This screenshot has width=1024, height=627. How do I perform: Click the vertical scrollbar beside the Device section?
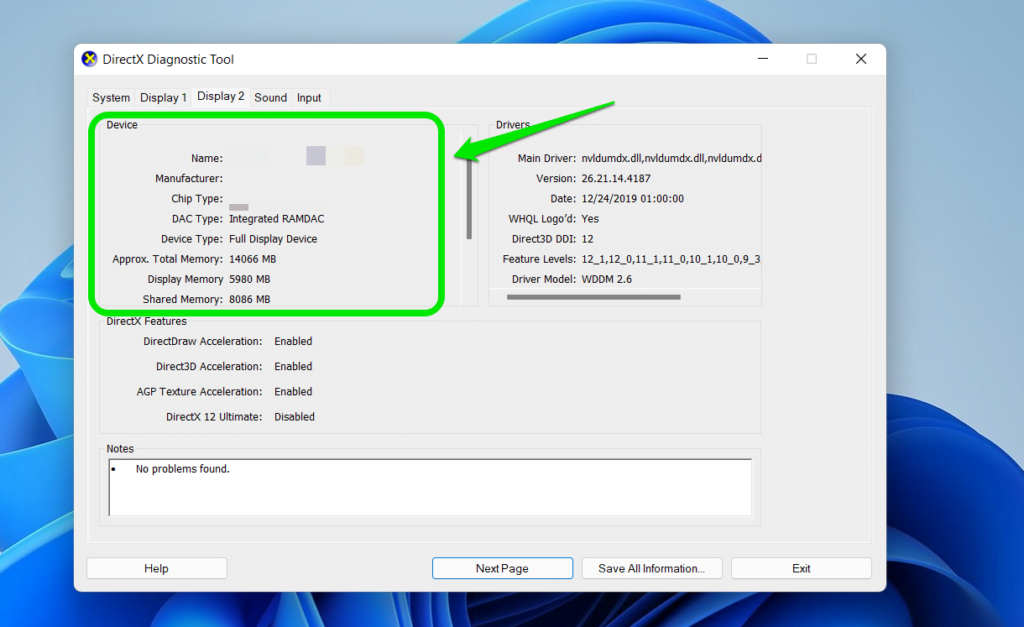[468, 200]
